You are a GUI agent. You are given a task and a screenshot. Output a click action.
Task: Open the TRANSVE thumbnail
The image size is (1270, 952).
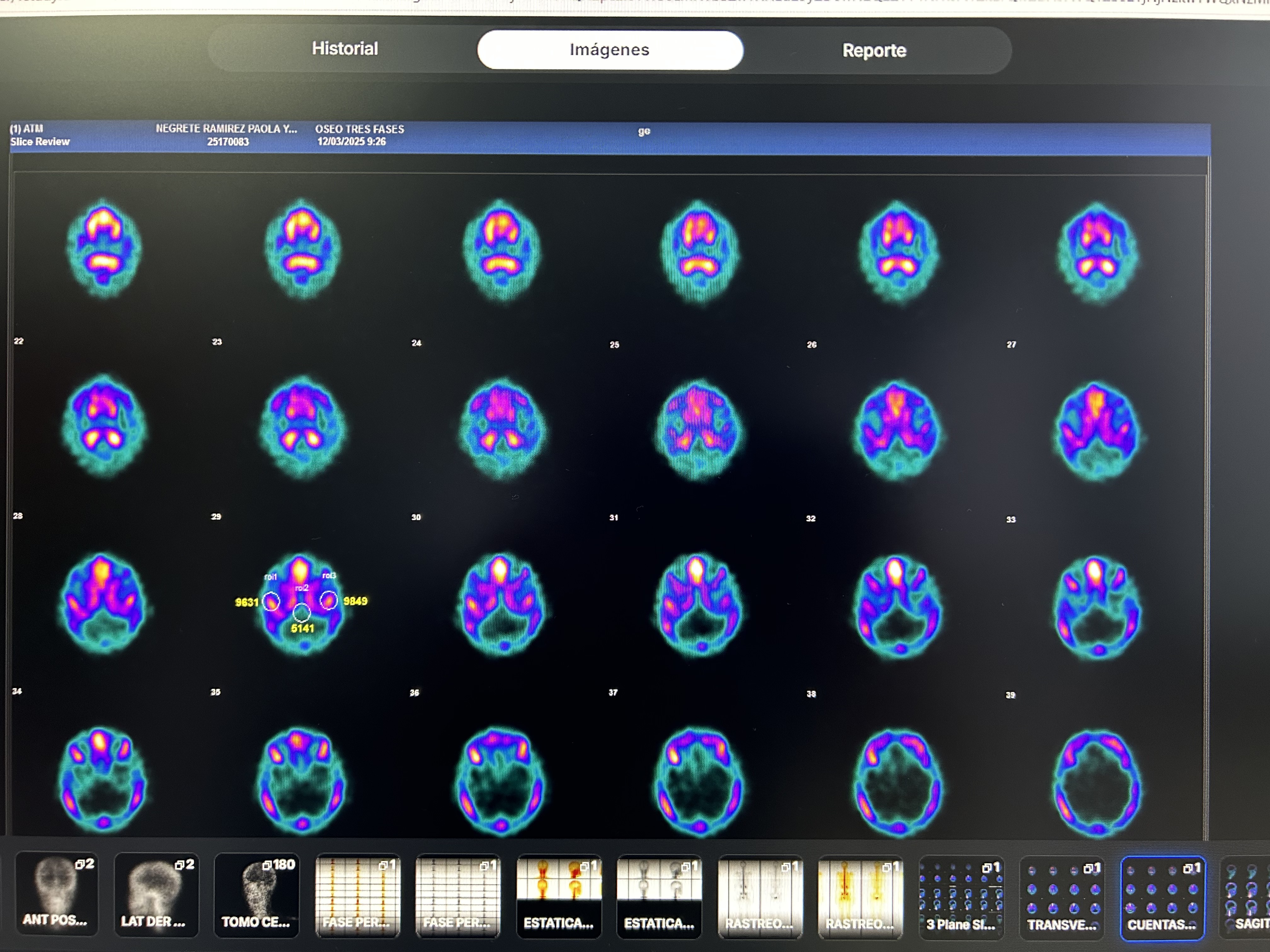1061,898
